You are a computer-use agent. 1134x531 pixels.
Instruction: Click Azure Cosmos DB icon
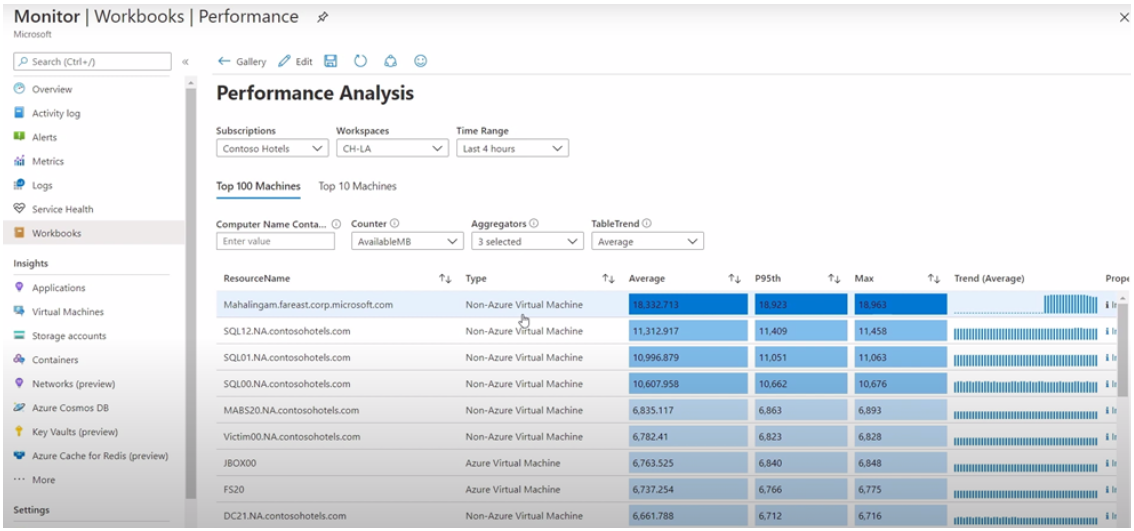pyautogui.click(x=20, y=407)
